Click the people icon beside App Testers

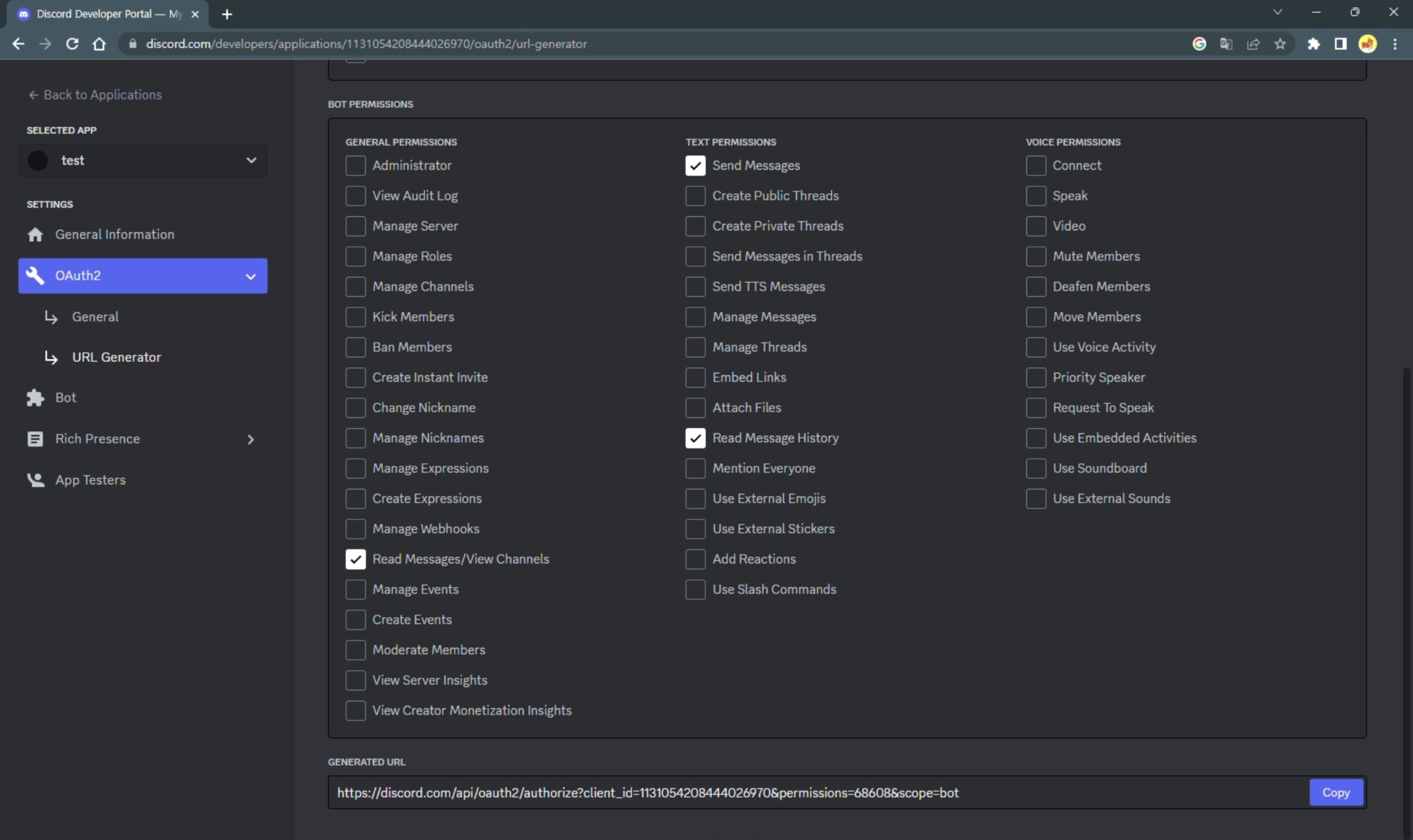pos(35,480)
